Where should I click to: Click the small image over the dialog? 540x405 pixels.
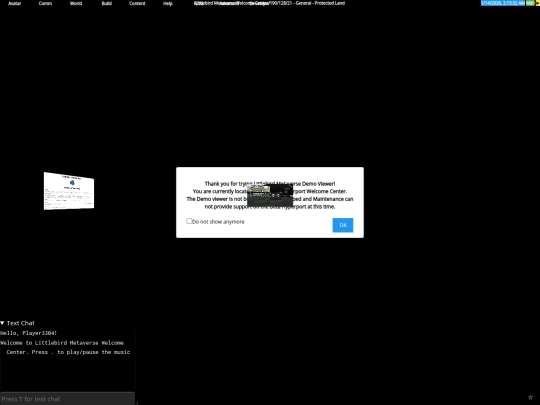[x=270, y=195]
